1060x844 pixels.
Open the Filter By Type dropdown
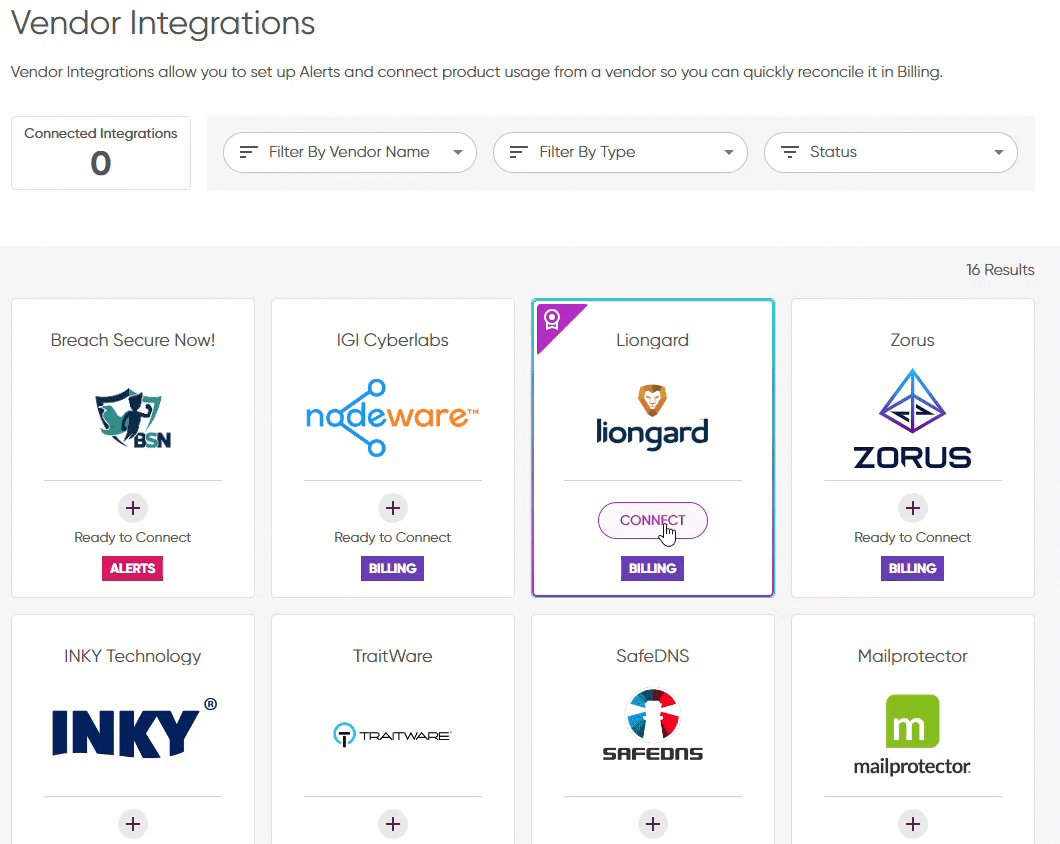point(620,152)
